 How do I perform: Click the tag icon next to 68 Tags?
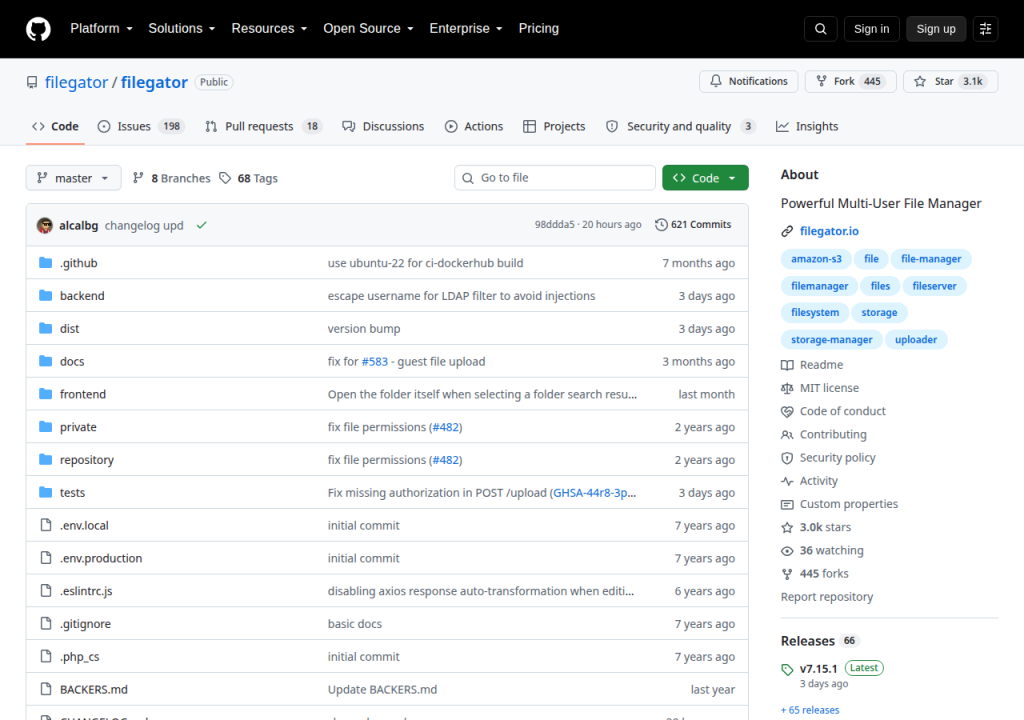[225, 178]
